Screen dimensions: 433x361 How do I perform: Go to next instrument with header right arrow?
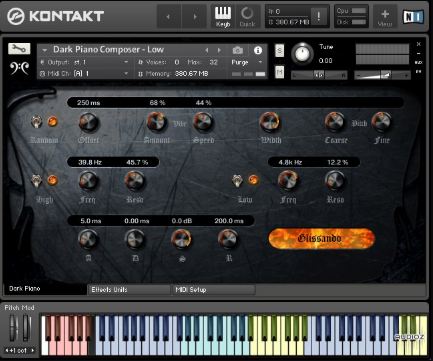coord(195,16)
